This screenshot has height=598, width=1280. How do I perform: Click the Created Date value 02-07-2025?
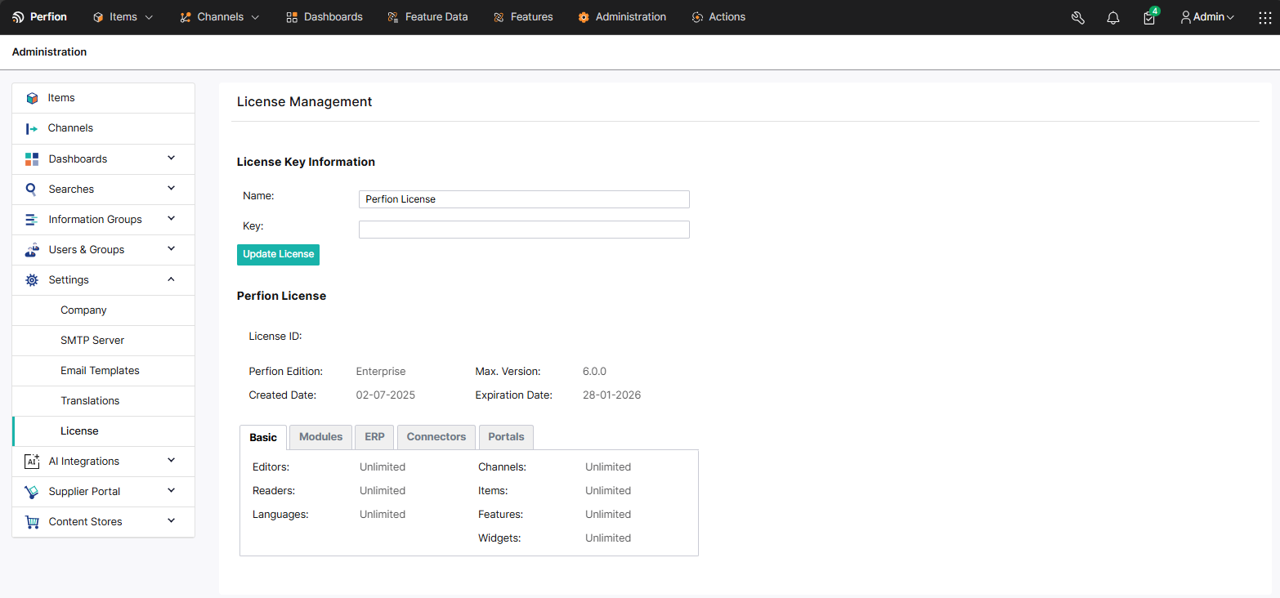click(x=385, y=395)
